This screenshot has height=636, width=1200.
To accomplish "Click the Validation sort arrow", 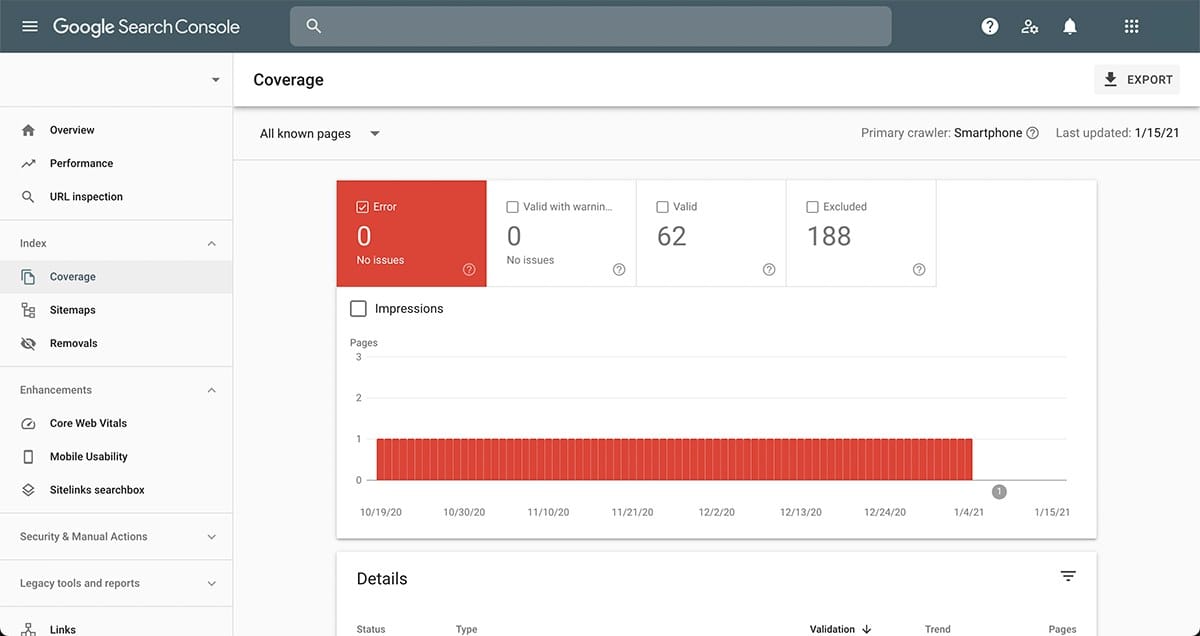I will click(x=866, y=629).
